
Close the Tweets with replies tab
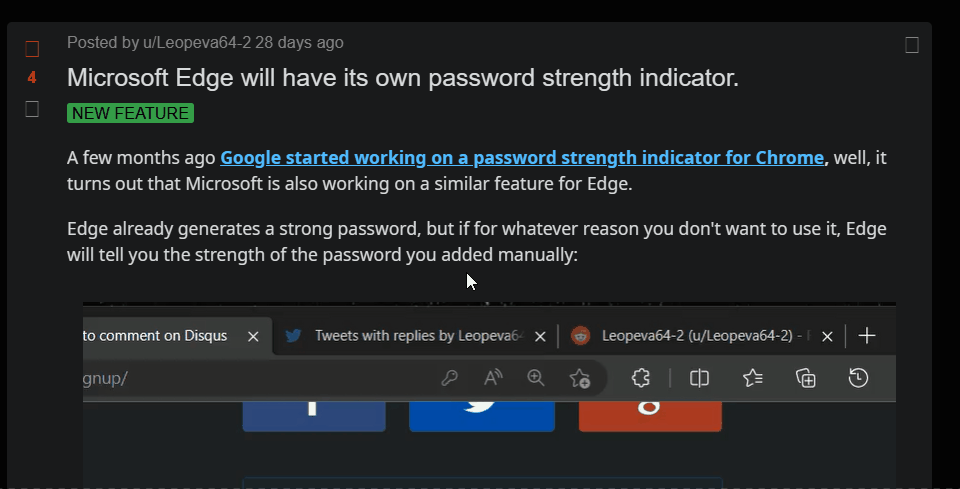(x=540, y=336)
